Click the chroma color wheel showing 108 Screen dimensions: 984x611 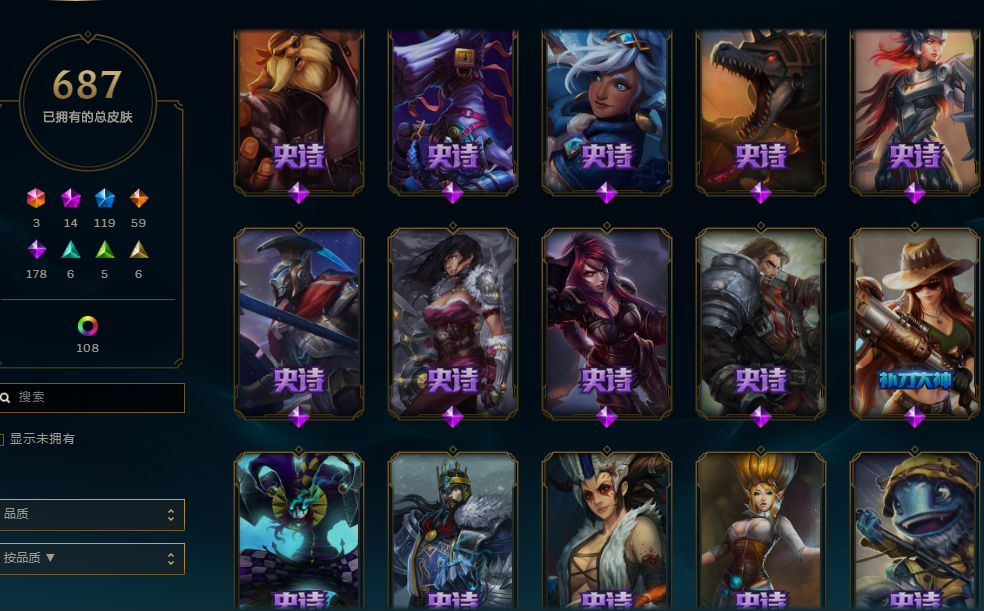pos(88,326)
